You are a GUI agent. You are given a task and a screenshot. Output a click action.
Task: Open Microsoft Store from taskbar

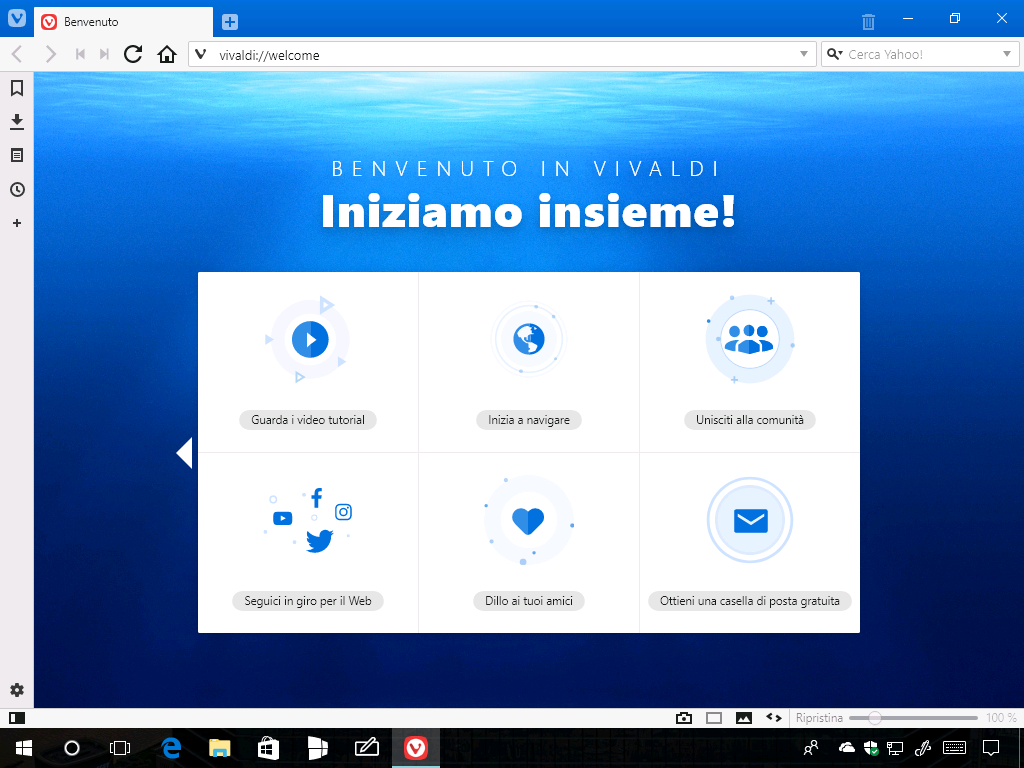pyautogui.click(x=268, y=748)
